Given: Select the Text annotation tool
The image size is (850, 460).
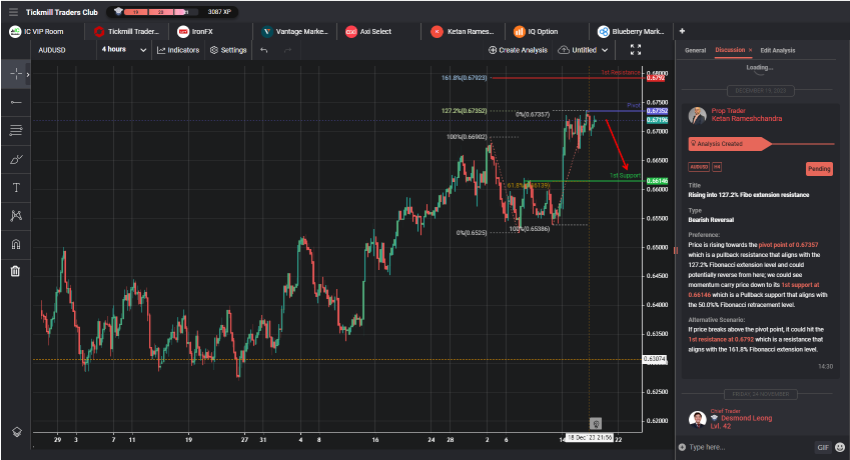Looking at the screenshot, I should [x=16, y=187].
